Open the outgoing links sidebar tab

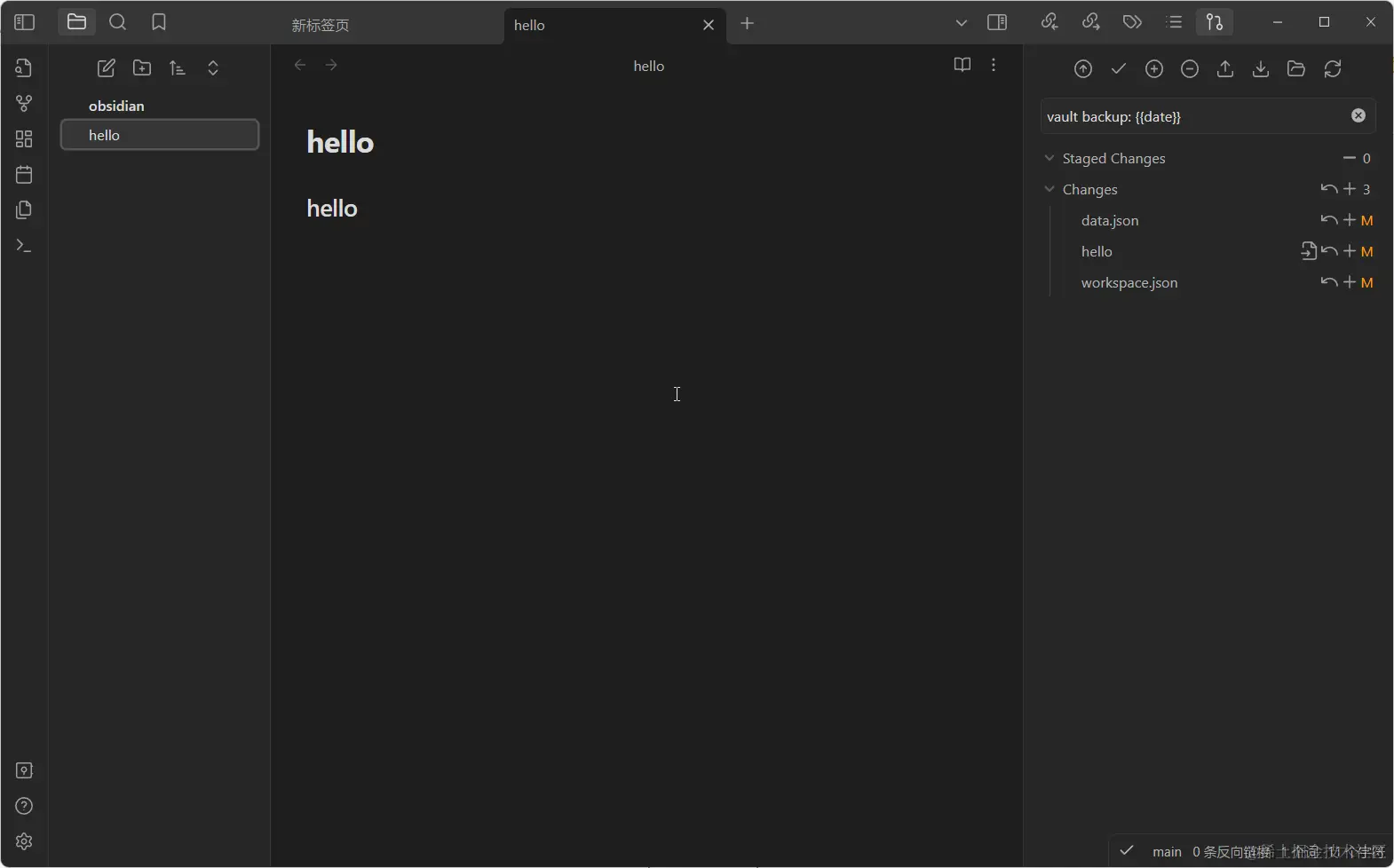(x=1091, y=22)
